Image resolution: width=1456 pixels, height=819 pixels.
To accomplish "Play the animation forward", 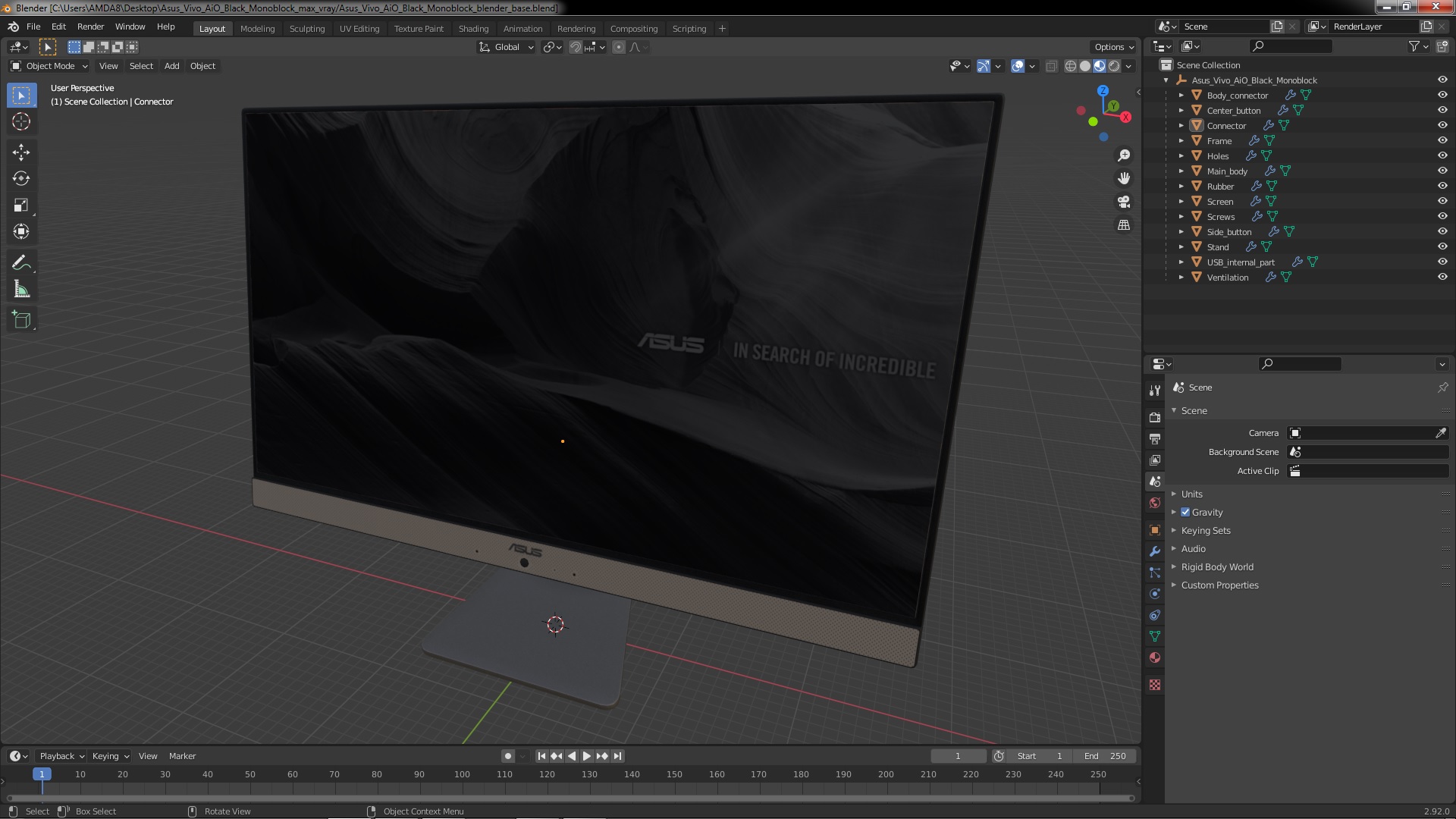I will [587, 756].
